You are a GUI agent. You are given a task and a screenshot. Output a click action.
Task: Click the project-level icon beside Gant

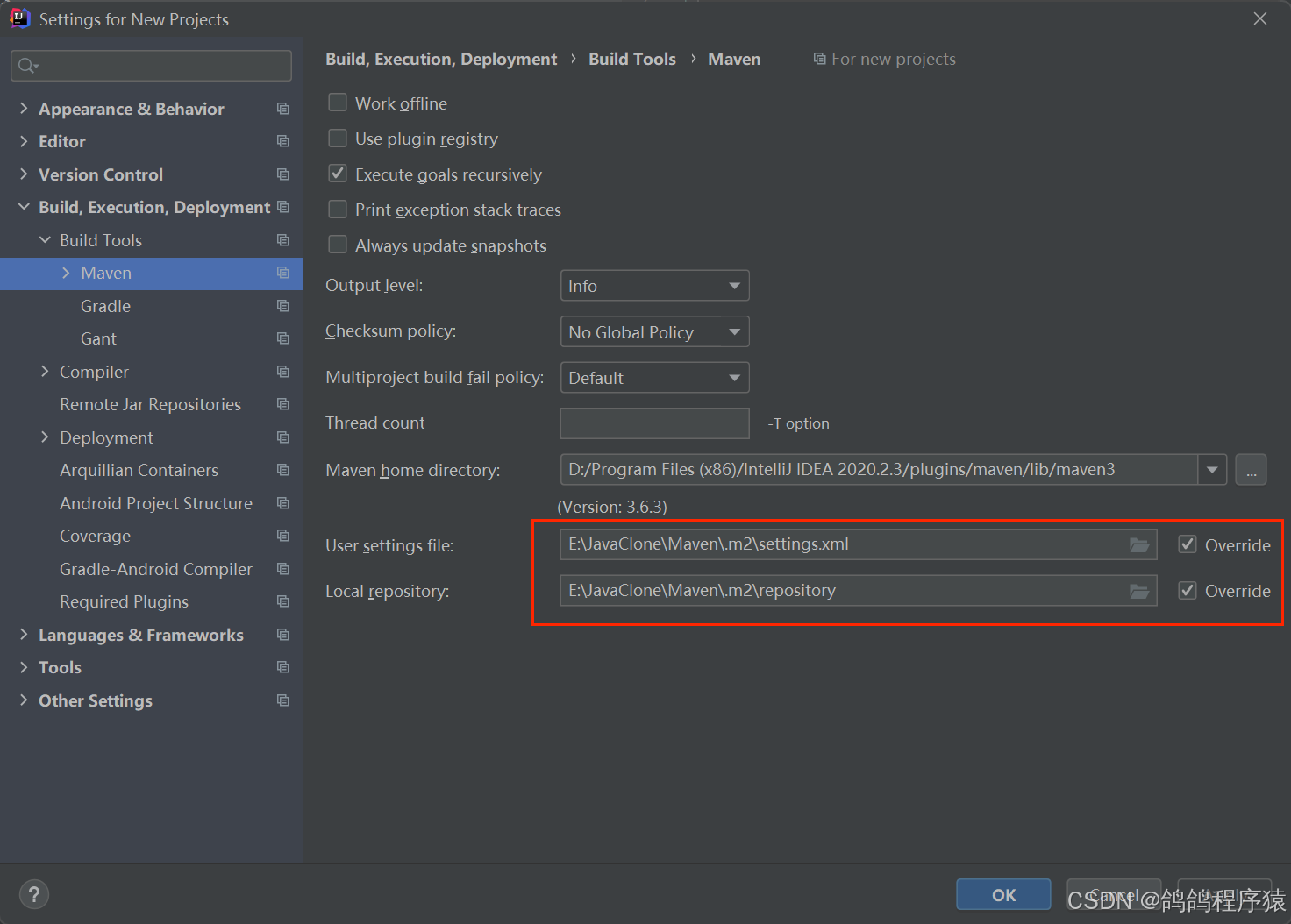pos(282,338)
